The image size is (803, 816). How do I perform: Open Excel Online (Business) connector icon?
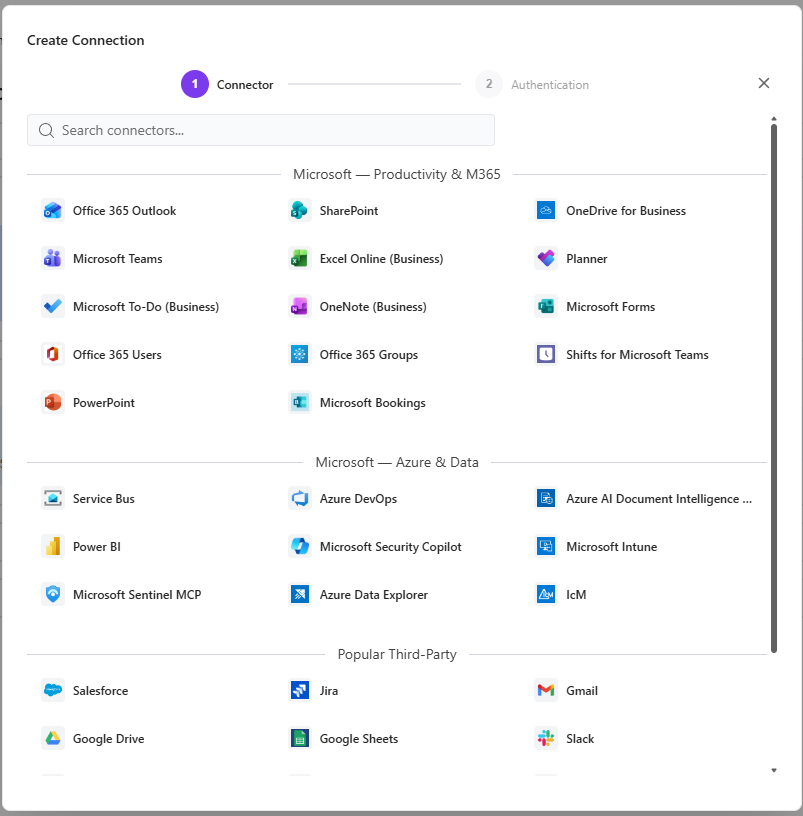point(300,259)
